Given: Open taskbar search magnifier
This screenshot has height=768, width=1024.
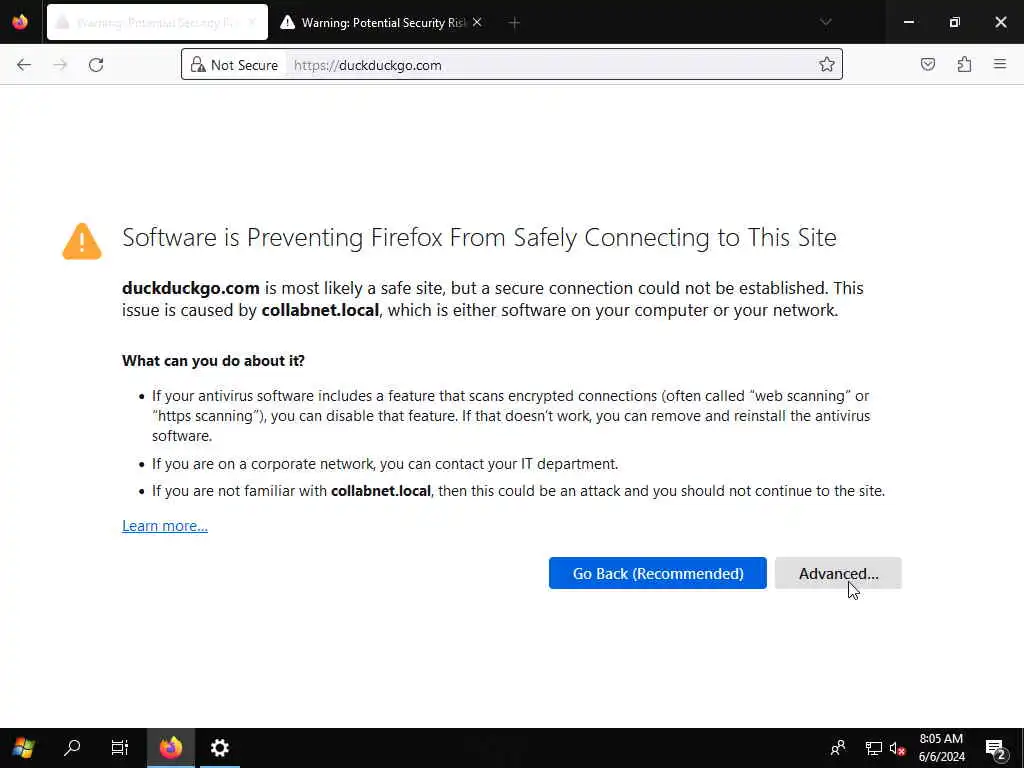Looking at the screenshot, I should point(72,747).
